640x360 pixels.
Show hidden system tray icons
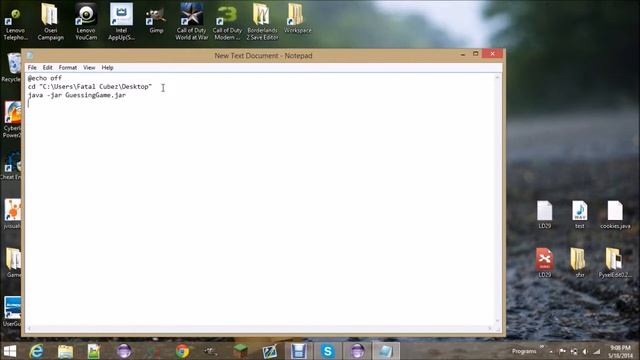[551, 351]
